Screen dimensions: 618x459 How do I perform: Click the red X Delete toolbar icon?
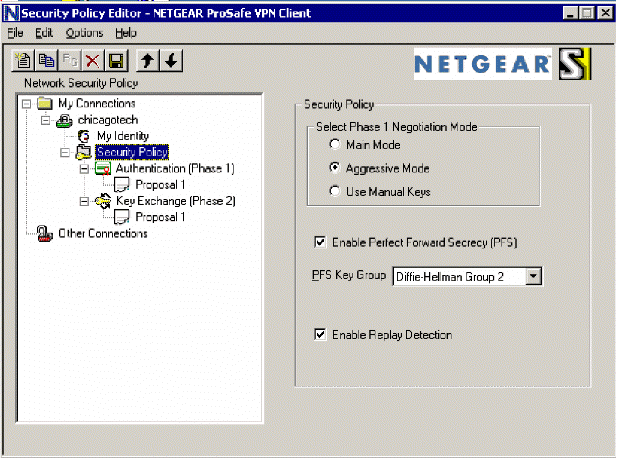click(x=93, y=61)
